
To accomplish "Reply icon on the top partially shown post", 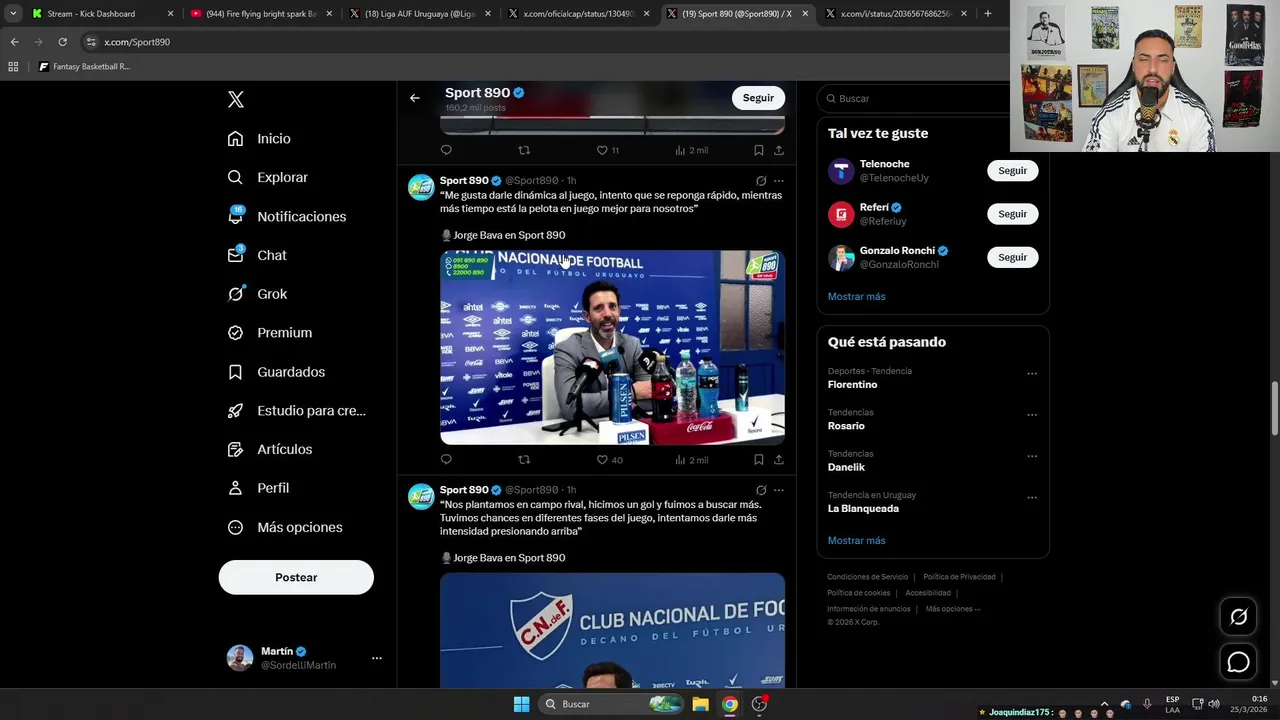I will 446,150.
